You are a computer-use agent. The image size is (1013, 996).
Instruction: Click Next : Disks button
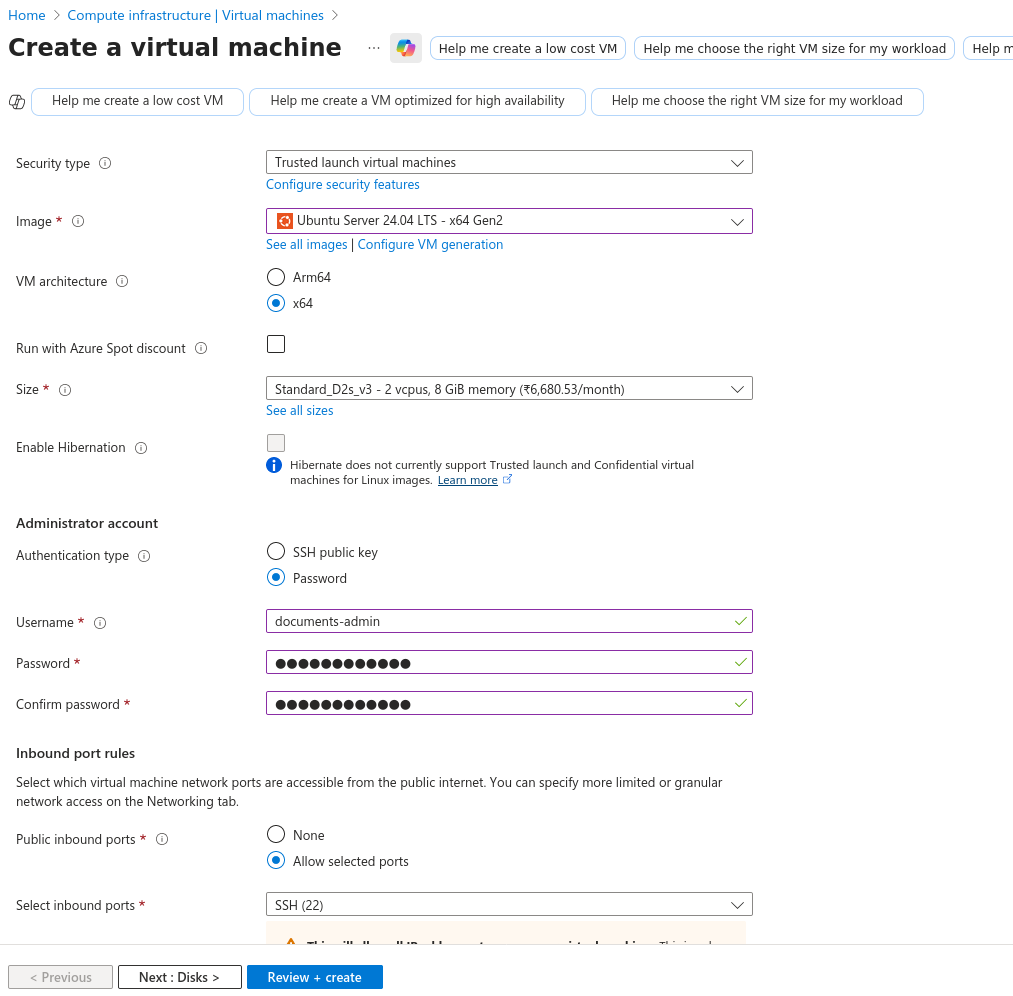(180, 977)
